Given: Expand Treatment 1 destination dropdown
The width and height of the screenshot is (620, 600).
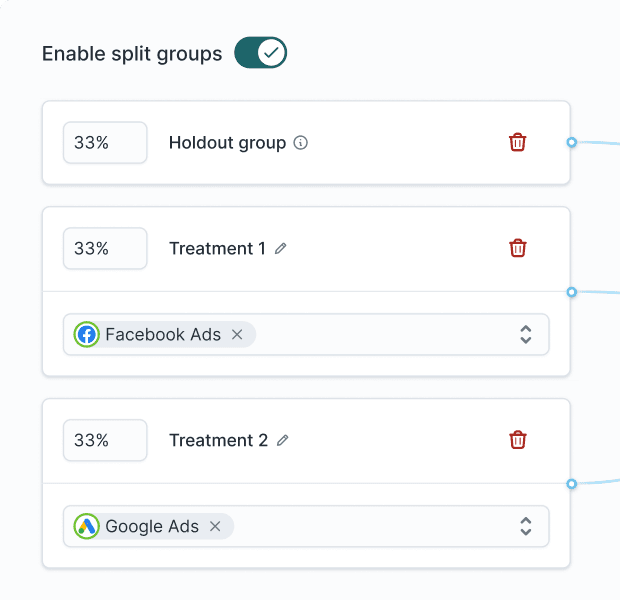Looking at the screenshot, I should (526, 335).
